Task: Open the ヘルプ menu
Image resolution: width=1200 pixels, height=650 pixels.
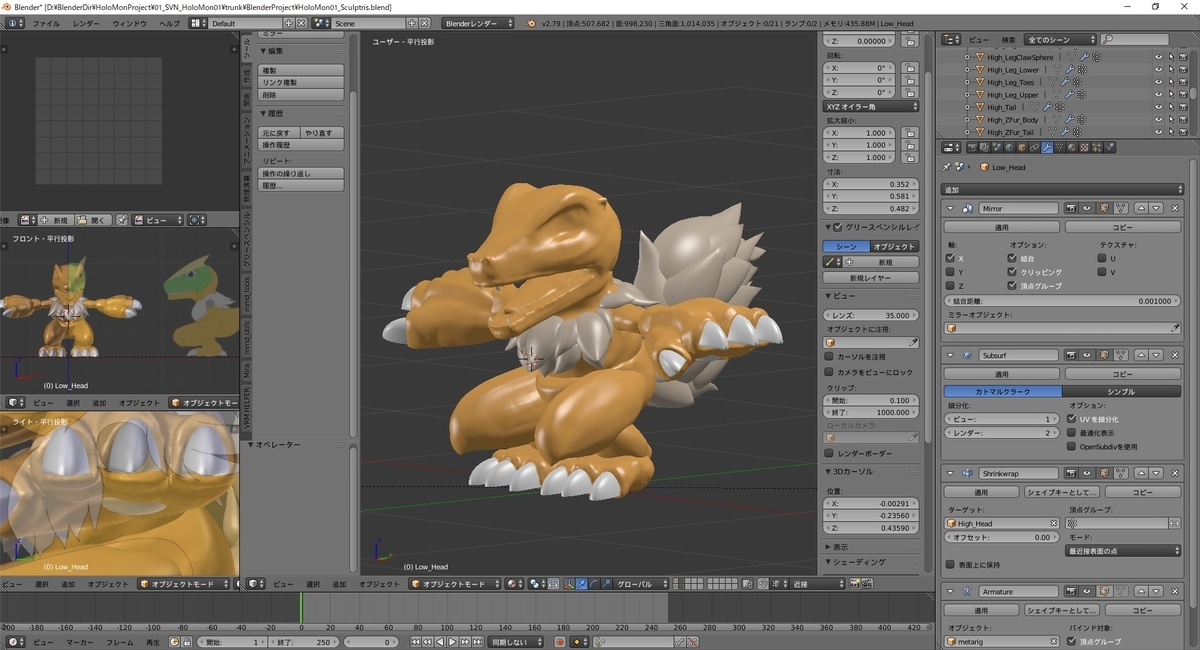Action: click(x=170, y=22)
